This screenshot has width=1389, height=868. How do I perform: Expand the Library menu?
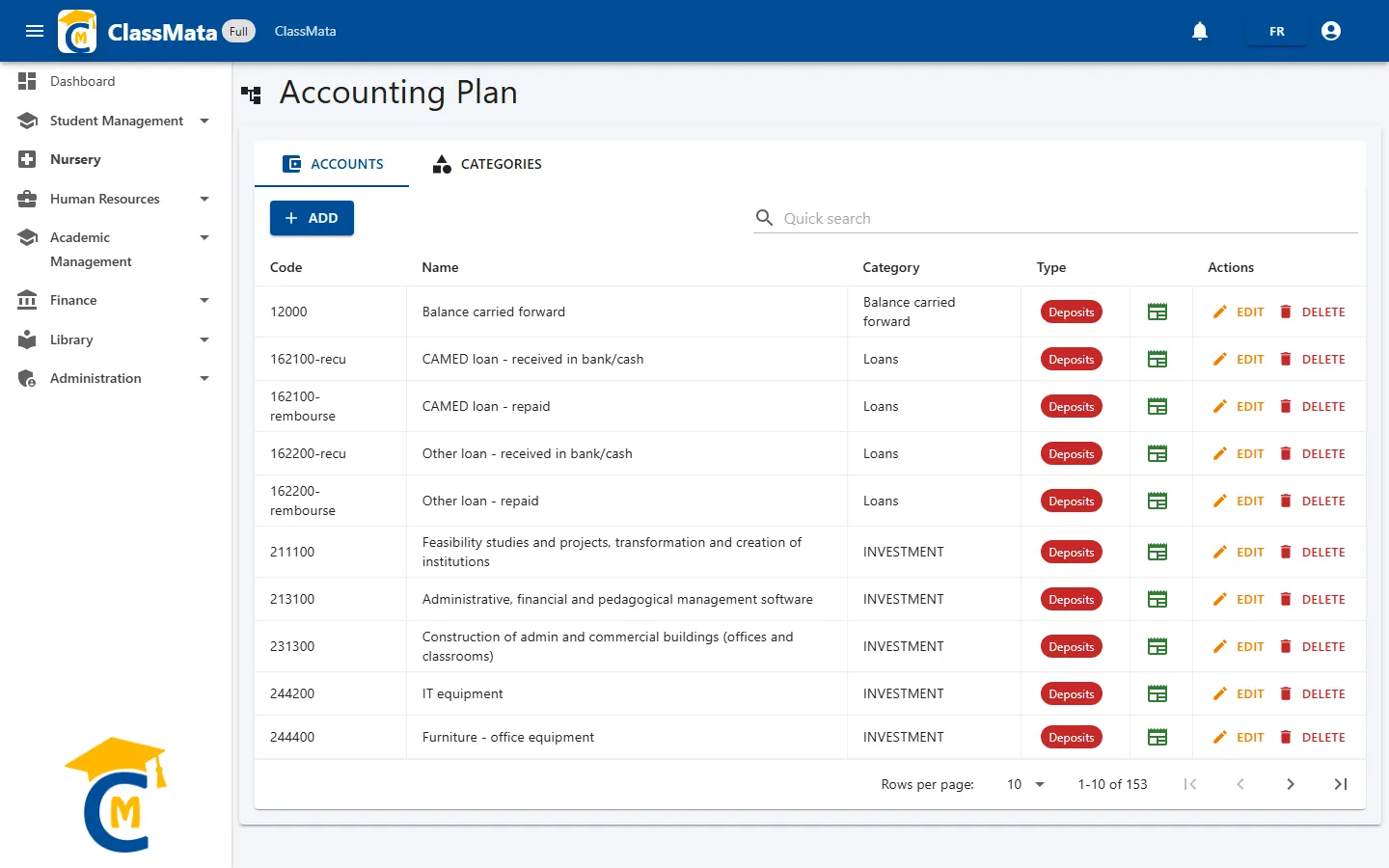tap(116, 339)
